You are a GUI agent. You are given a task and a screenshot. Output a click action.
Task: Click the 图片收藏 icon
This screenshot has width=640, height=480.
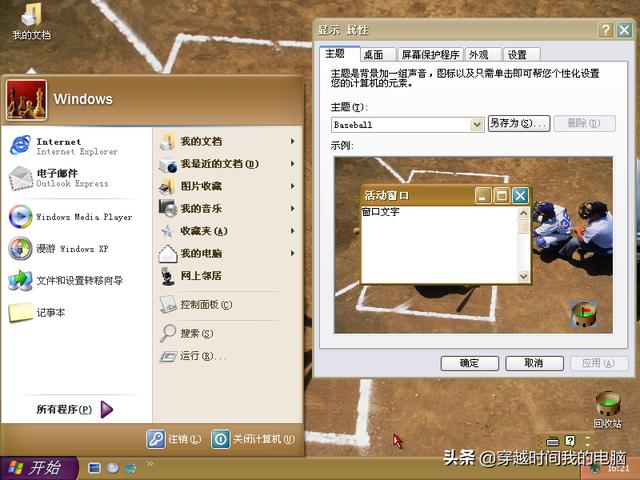click(x=167, y=187)
